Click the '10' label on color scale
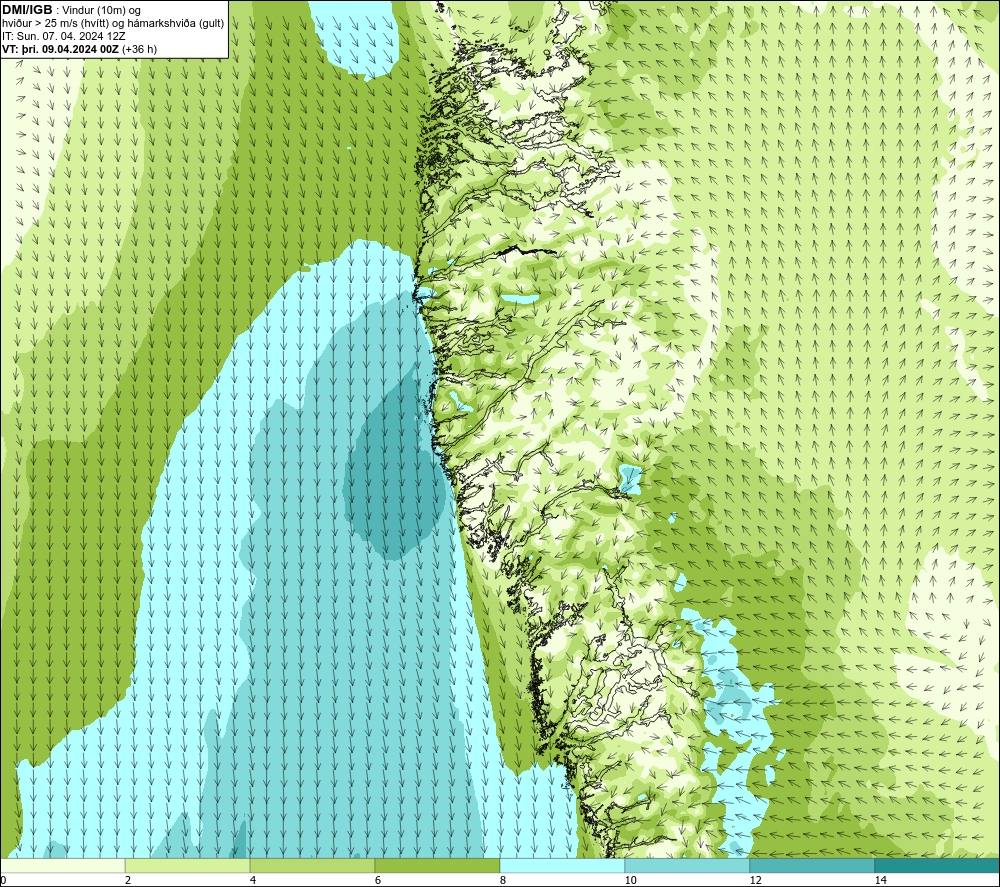The height and width of the screenshot is (887, 1000). coord(630,880)
